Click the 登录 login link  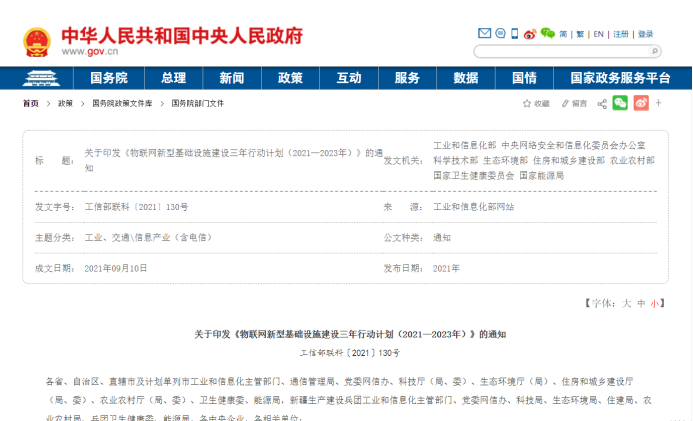(x=645, y=34)
